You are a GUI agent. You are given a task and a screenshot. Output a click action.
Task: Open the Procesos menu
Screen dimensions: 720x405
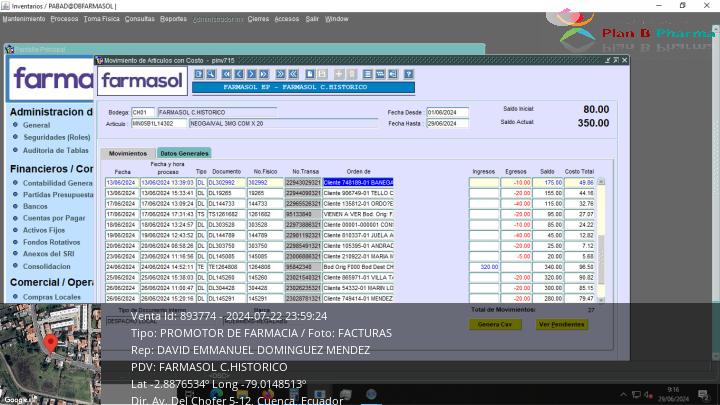point(64,19)
